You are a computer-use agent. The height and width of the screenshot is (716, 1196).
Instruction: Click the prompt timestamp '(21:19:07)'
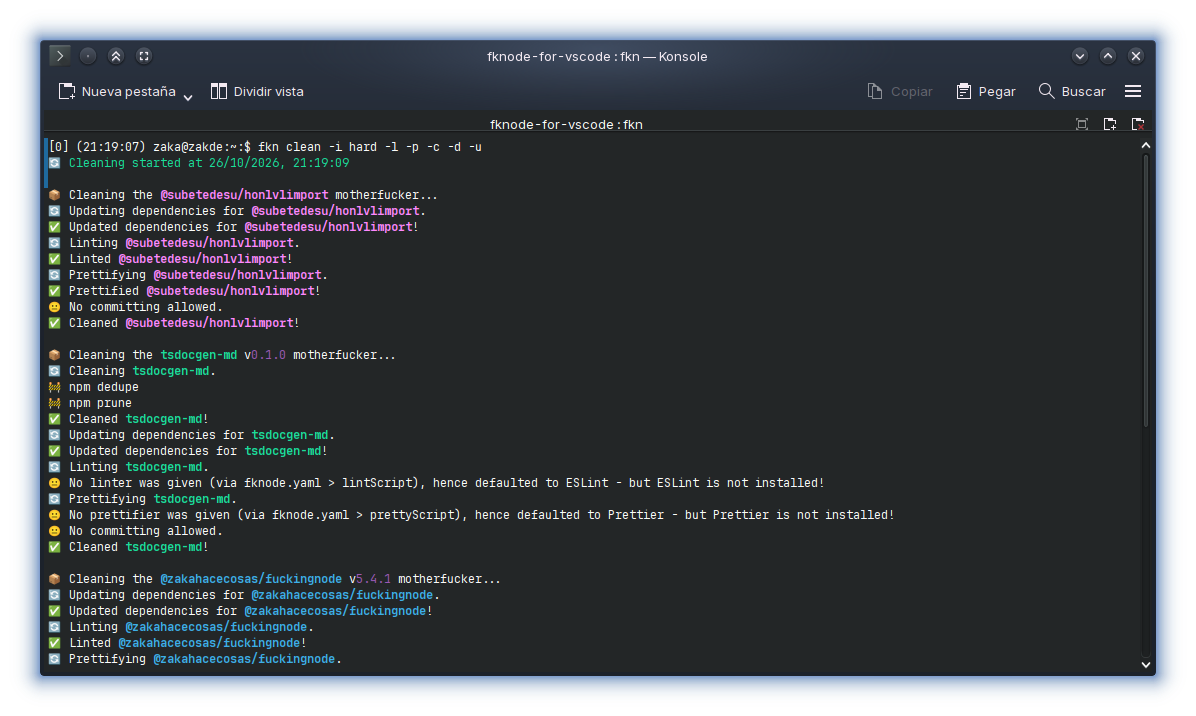111,146
